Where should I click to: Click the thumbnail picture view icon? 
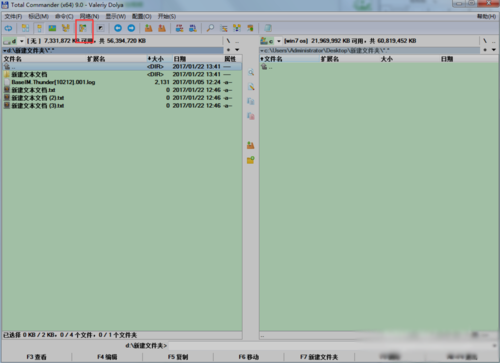coord(52,28)
